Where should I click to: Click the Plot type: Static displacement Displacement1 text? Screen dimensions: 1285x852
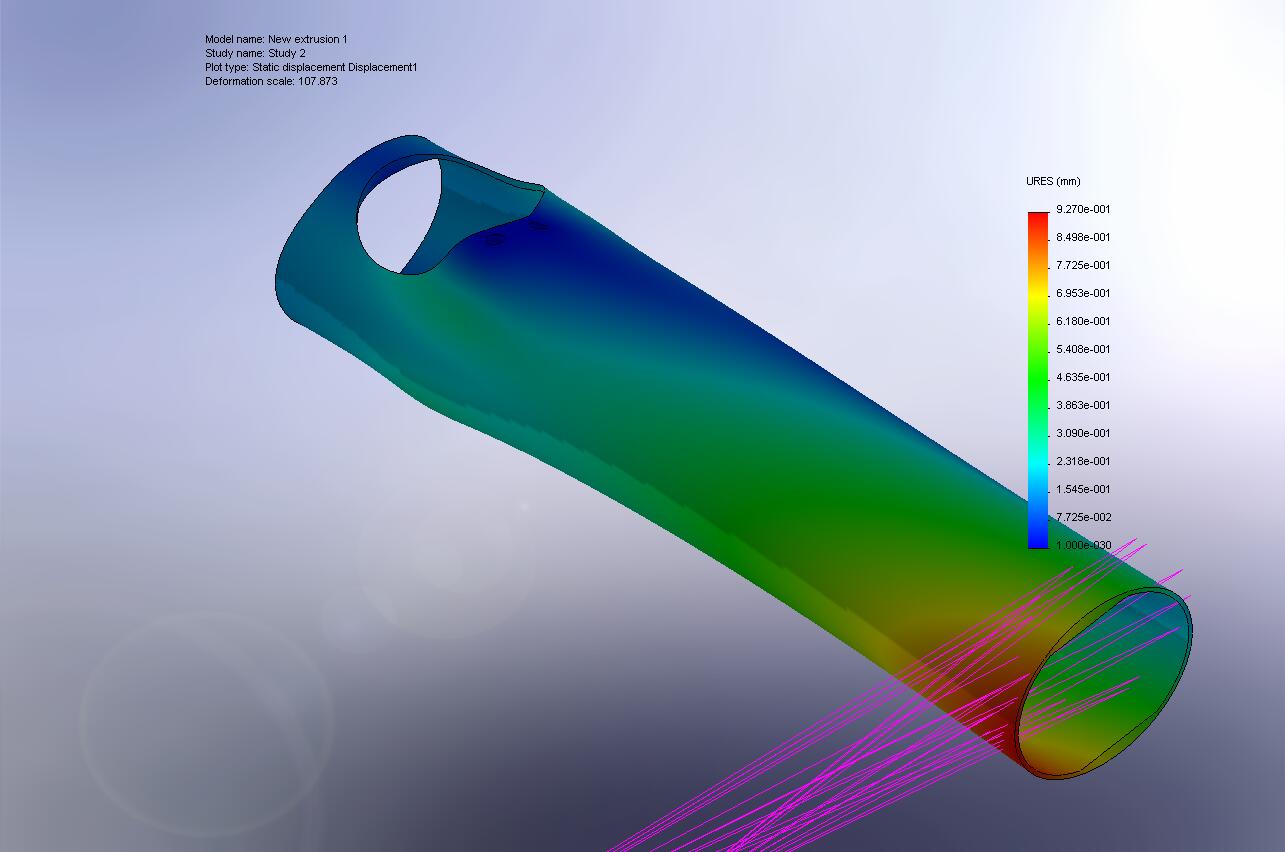click(320, 67)
